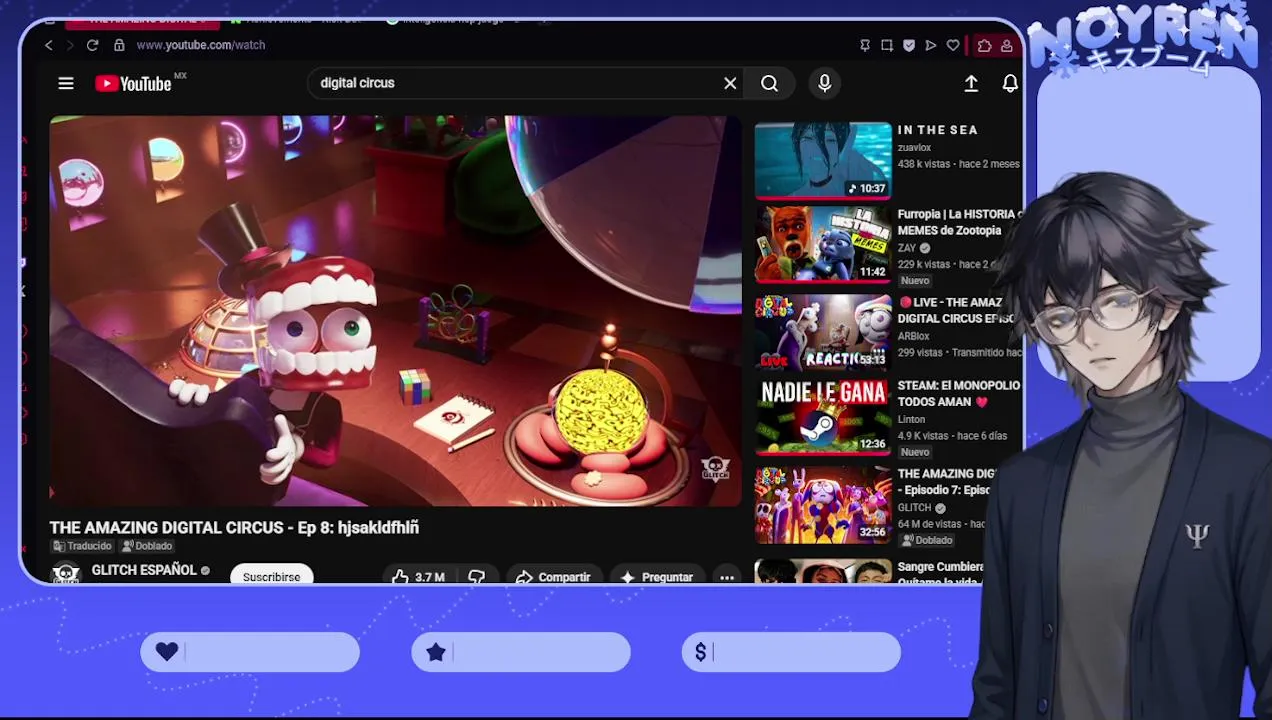Like the video with the 3.7 M thumbs-up
Viewport: 1272px width, 720px height.
pyautogui.click(x=417, y=577)
